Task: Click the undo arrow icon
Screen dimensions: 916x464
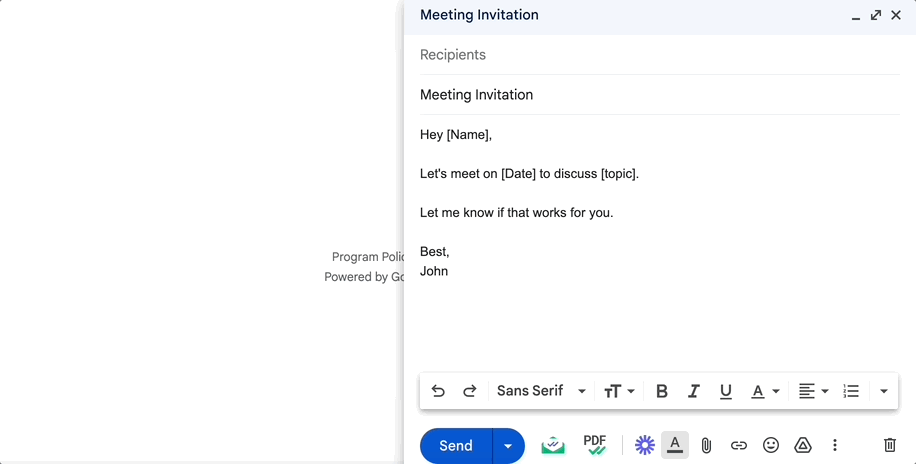Action: tap(438, 391)
